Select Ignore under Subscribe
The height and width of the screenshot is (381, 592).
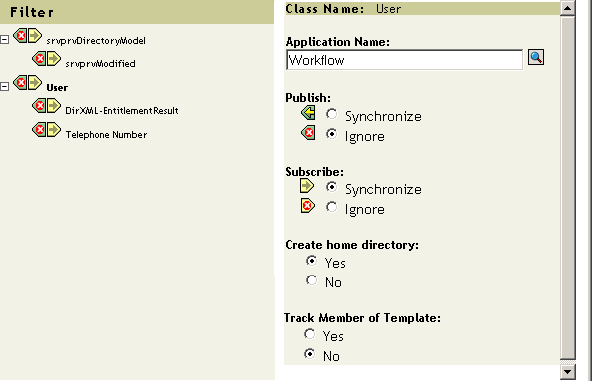331,207
